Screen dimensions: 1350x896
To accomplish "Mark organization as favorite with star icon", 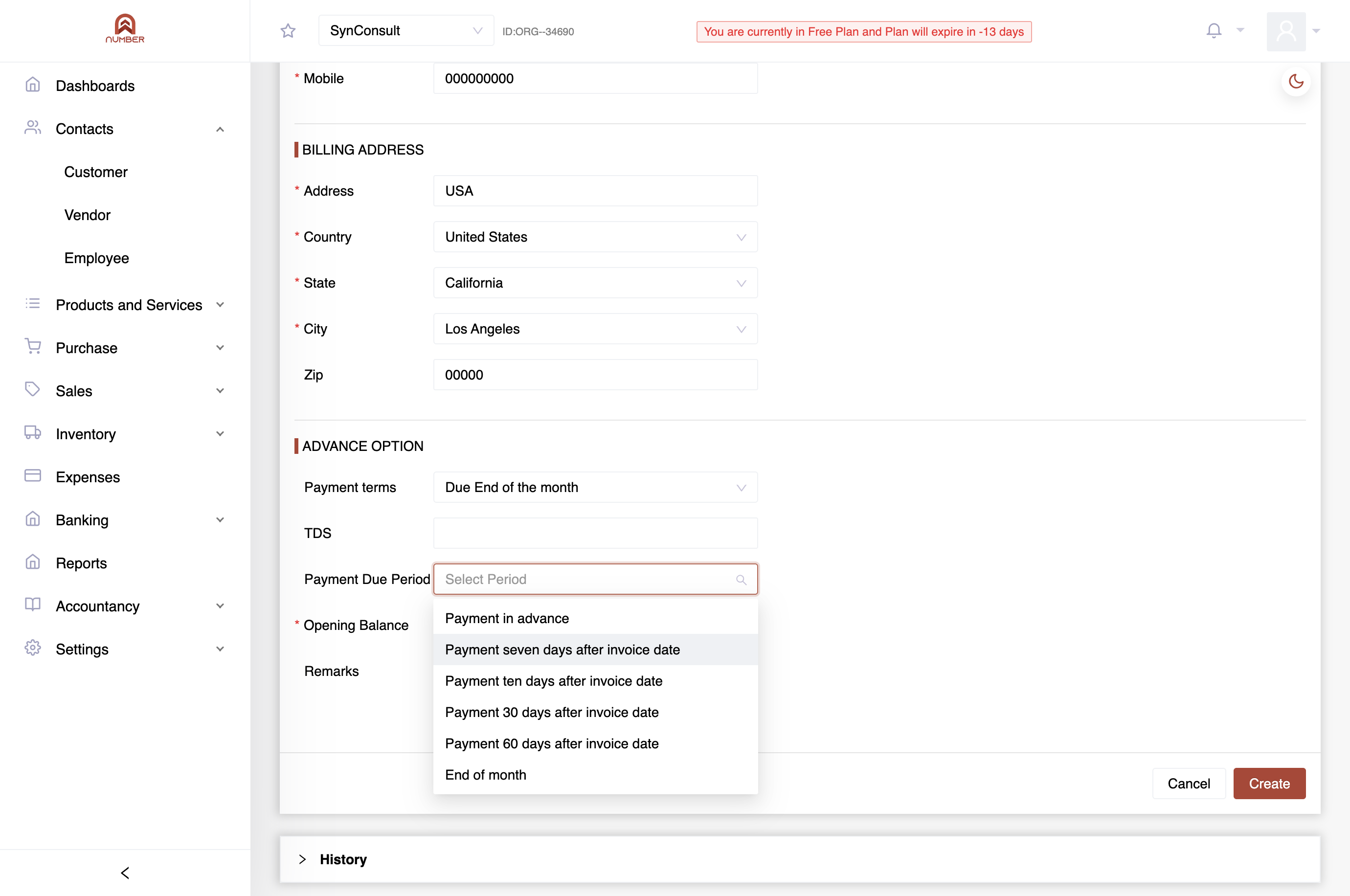I will 288,31.
